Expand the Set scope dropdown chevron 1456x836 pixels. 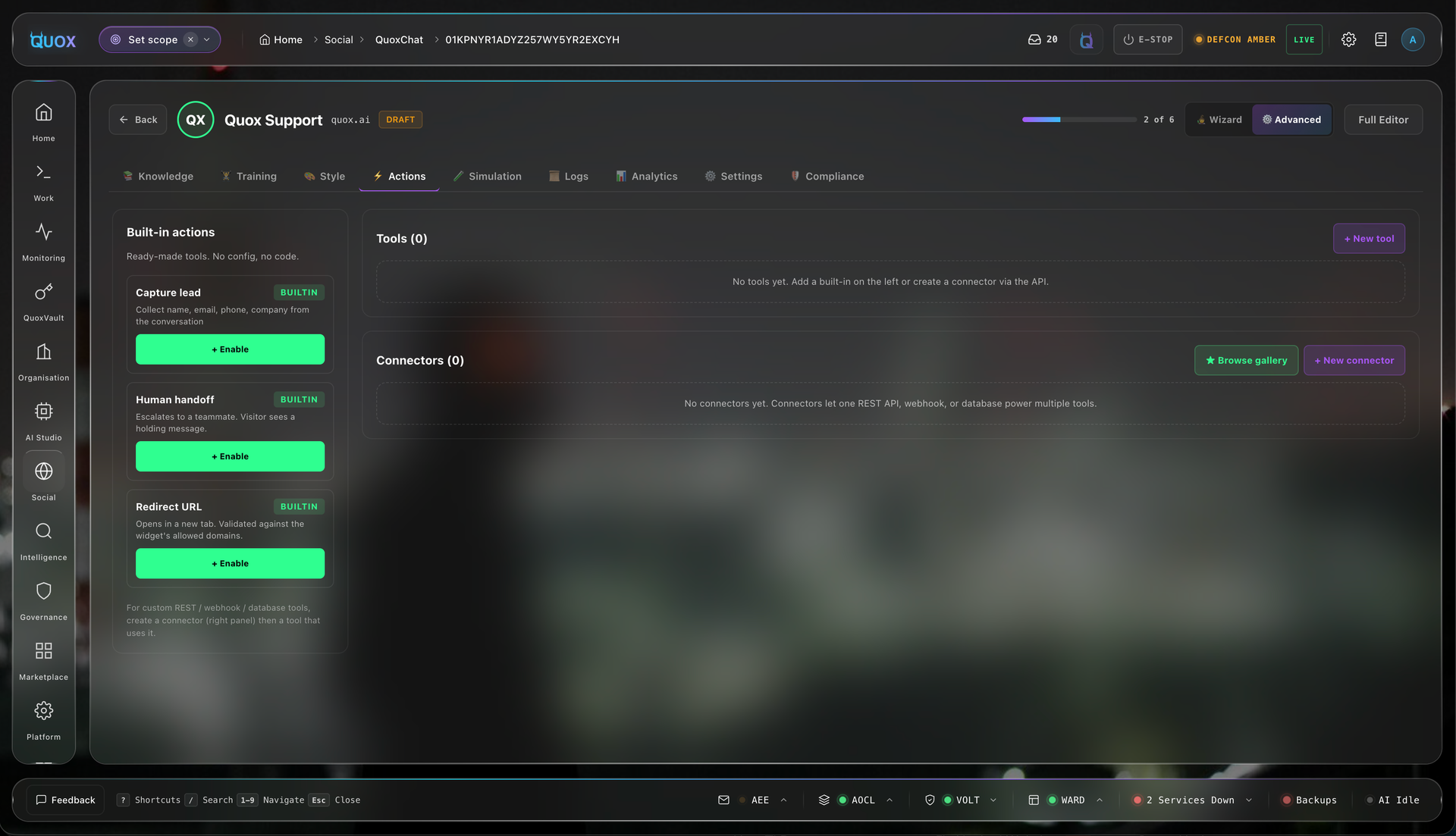207,39
